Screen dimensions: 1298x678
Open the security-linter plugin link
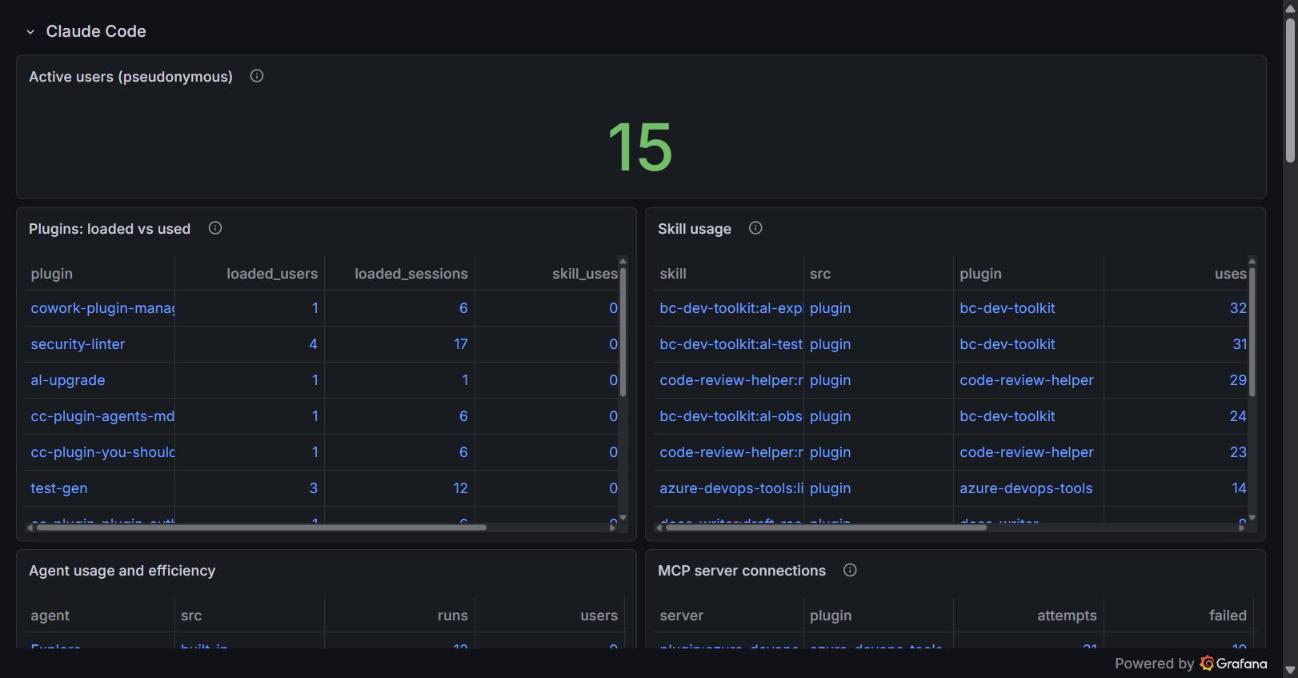[x=78, y=344]
